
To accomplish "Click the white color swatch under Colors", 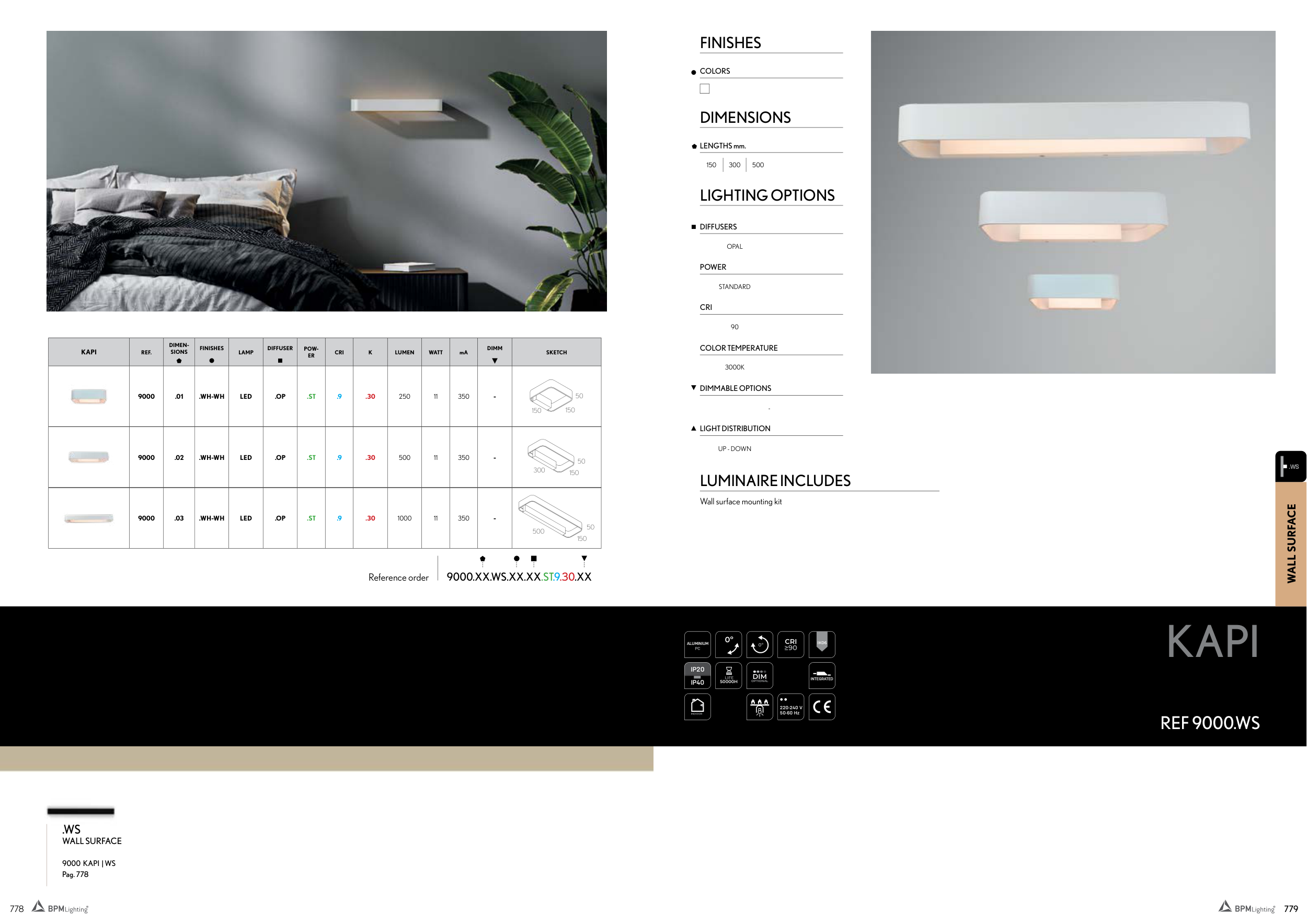I will pos(704,89).
